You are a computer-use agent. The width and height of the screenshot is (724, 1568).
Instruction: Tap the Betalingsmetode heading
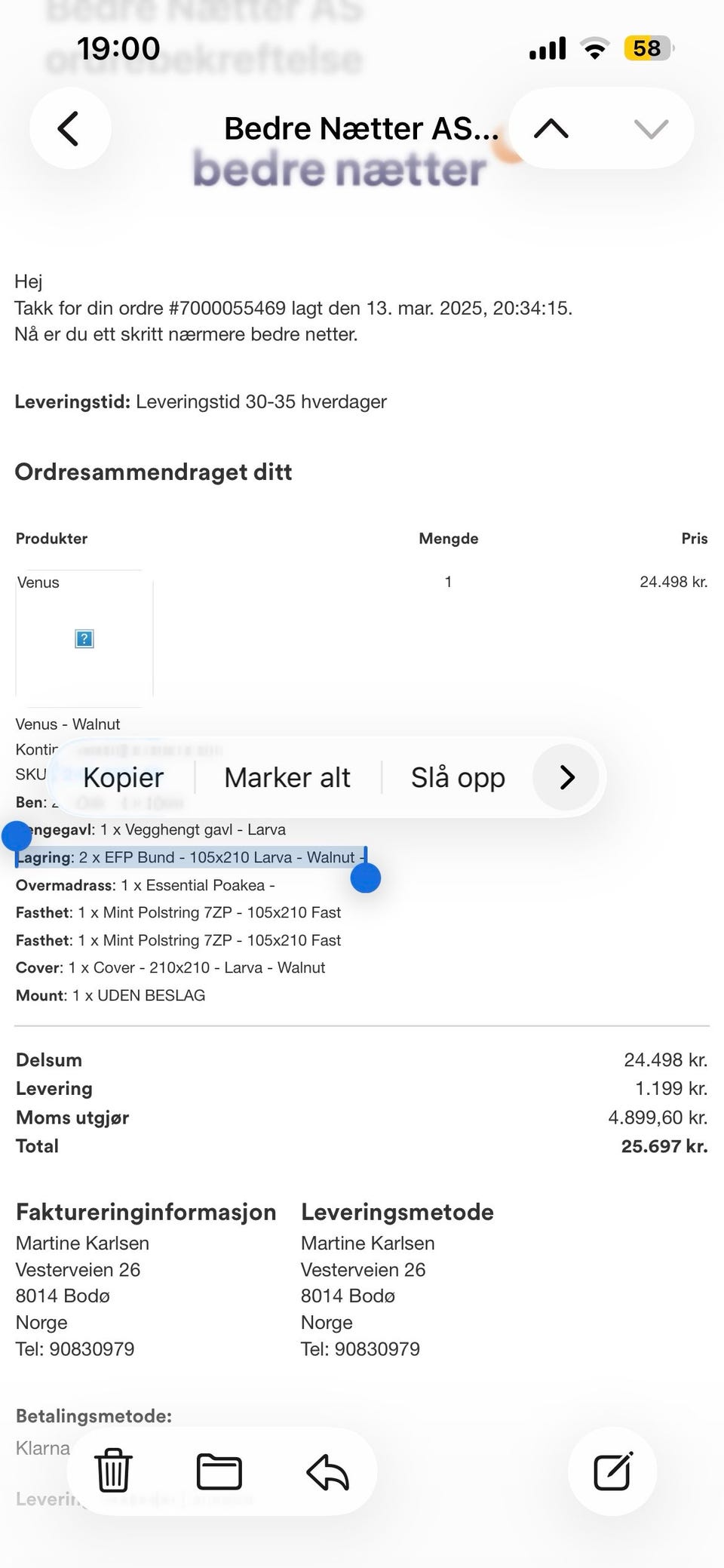(x=94, y=1416)
